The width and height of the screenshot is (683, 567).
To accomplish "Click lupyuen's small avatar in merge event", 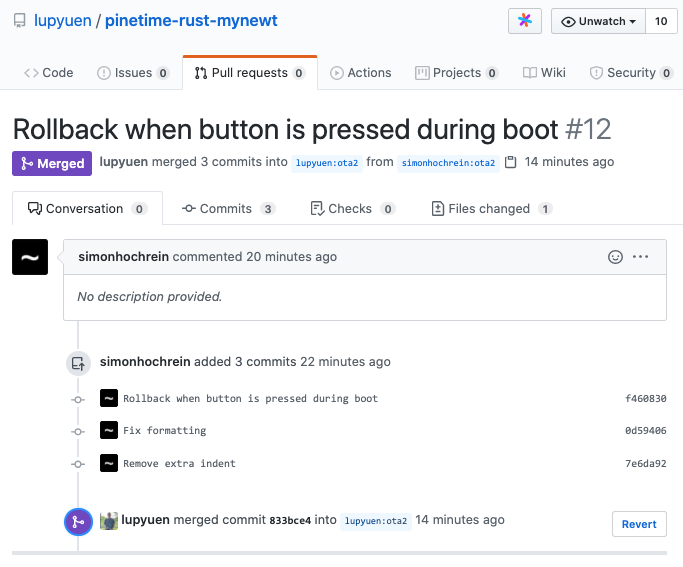I will click(109, 520).
